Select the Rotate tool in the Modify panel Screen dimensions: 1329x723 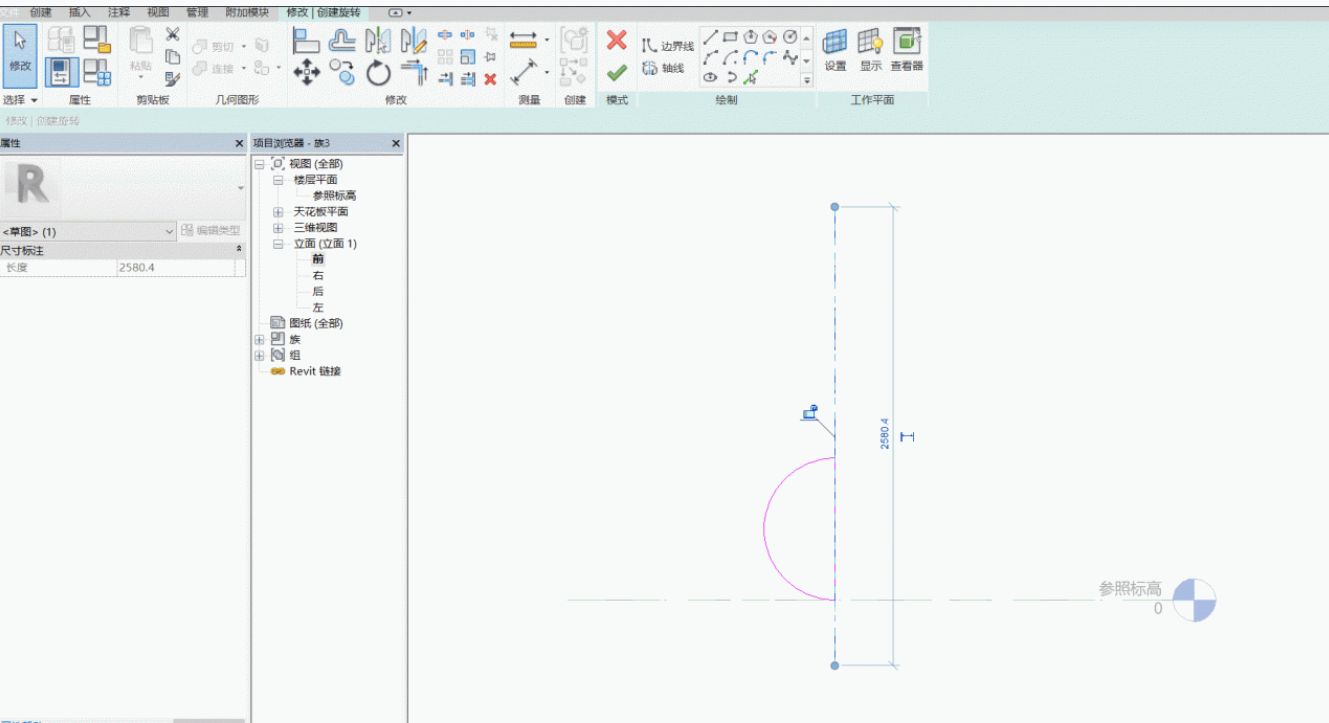click(378, 73)
